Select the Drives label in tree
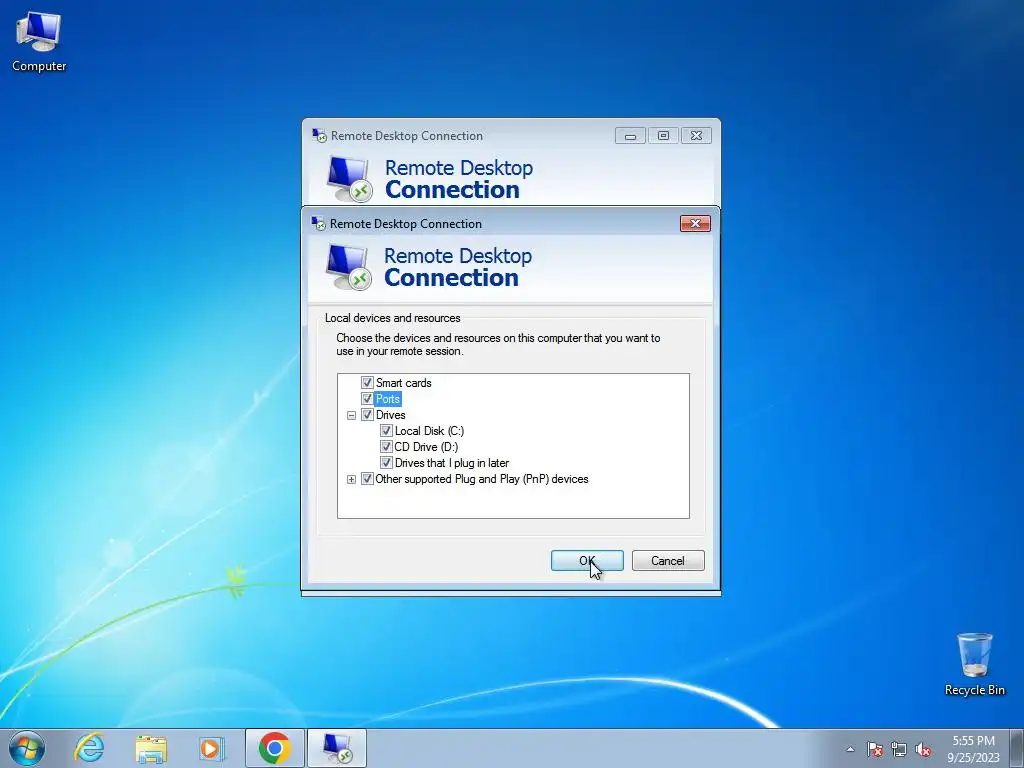 pyautogui.click(x=391, y=415)
